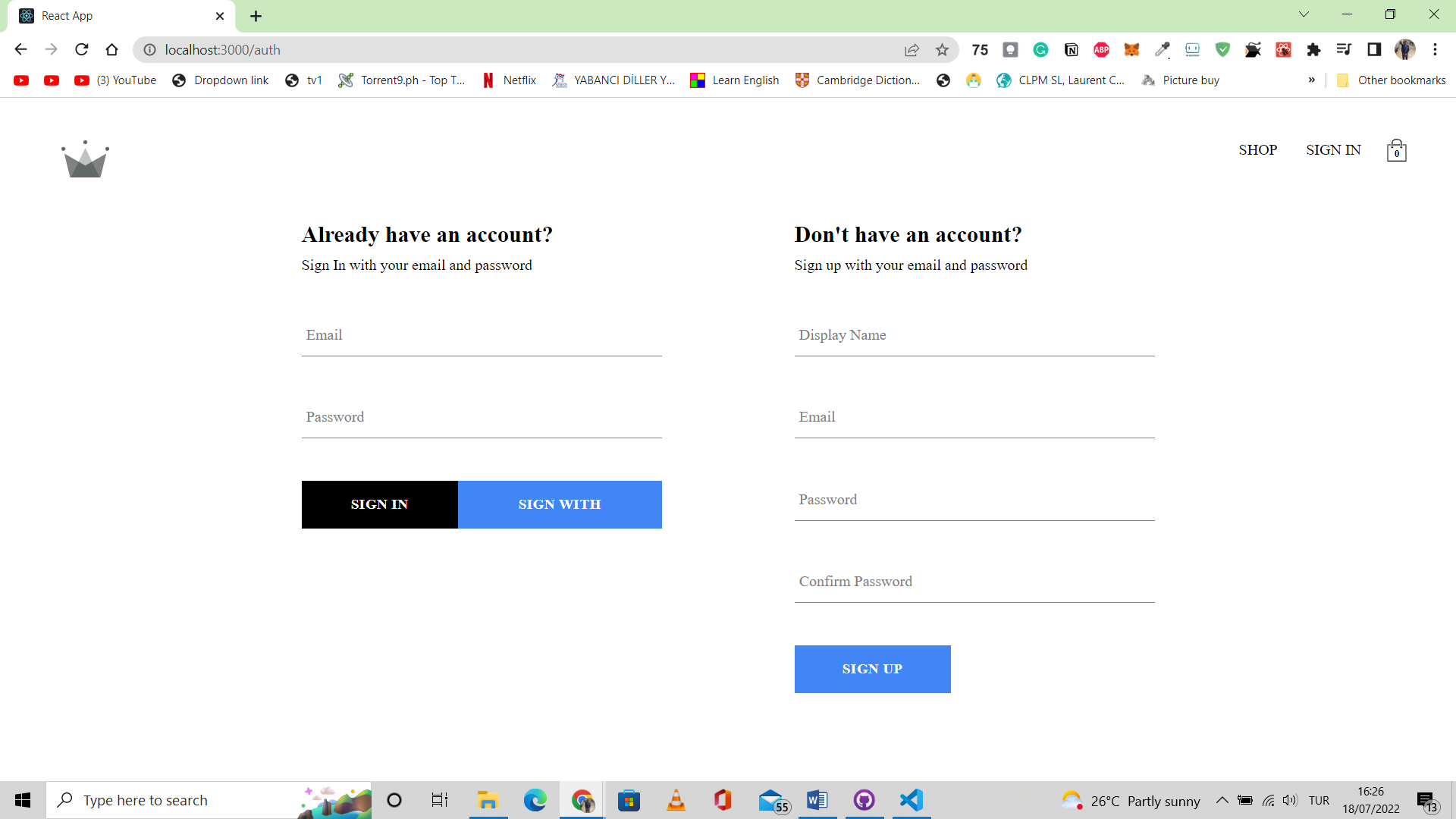1456x819 pixels.
Task: Click the share page icon
Action: 912,50
